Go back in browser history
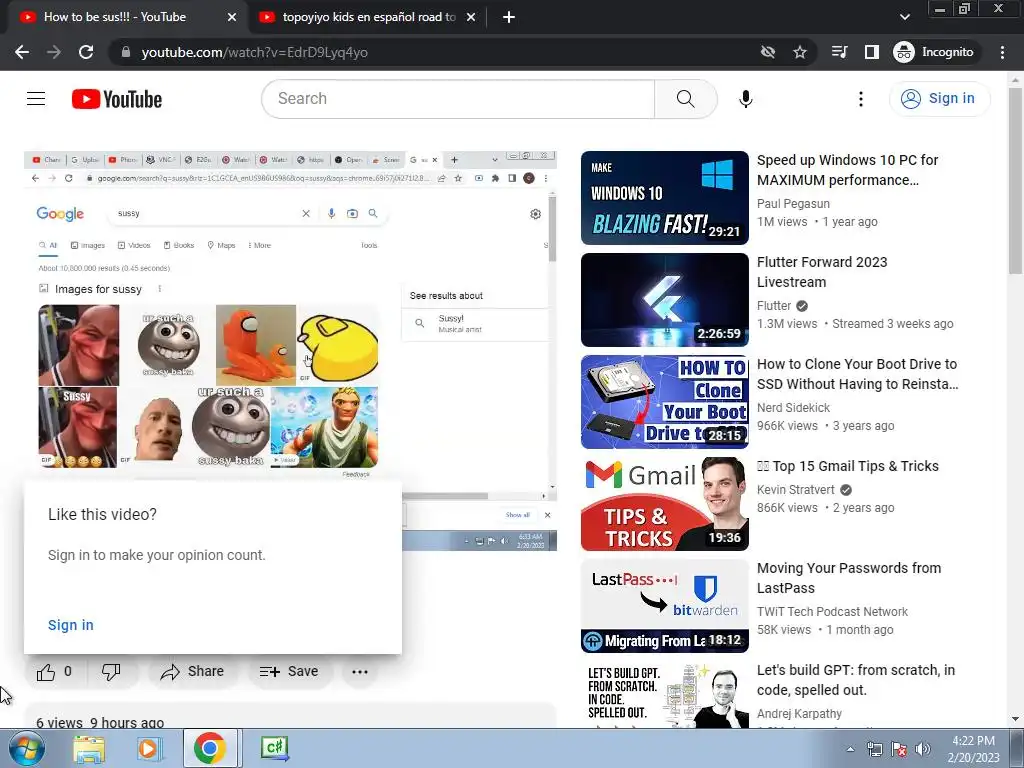Viewport: 1024px width, 768px height. click(22, 52)
